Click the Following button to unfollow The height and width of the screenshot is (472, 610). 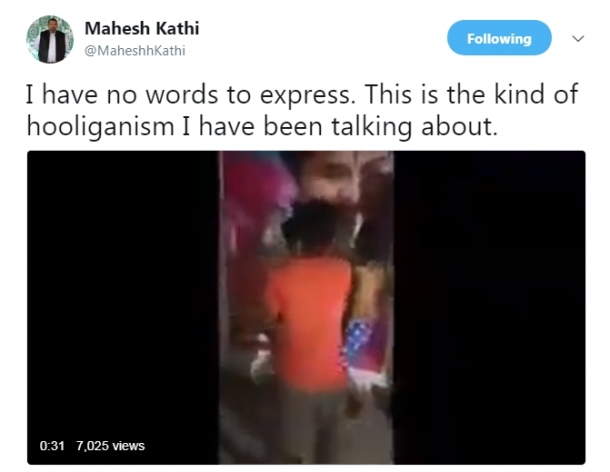coord(499,38)
